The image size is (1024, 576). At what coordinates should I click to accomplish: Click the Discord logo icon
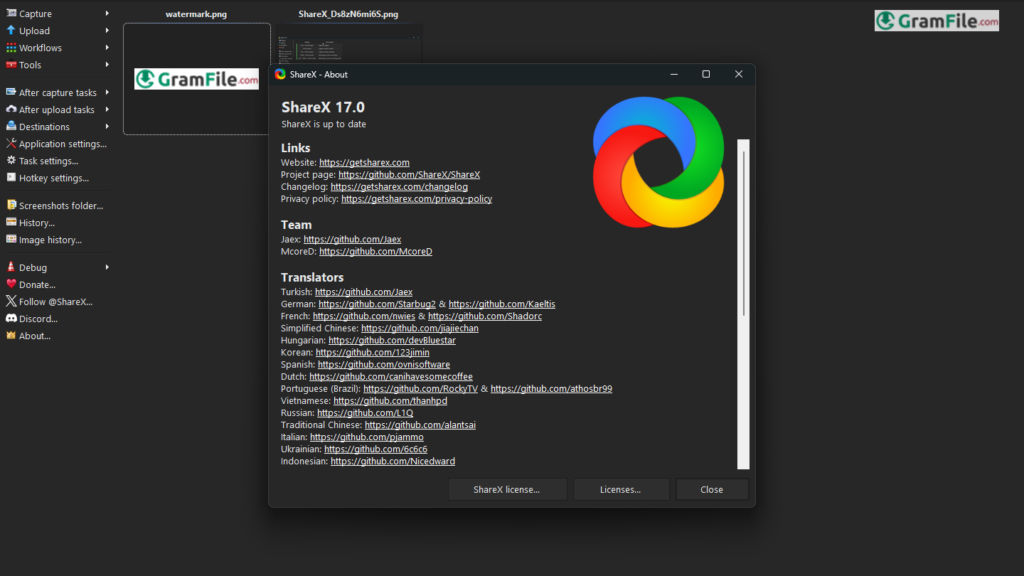pyautogui.click(x=11, y=318)
